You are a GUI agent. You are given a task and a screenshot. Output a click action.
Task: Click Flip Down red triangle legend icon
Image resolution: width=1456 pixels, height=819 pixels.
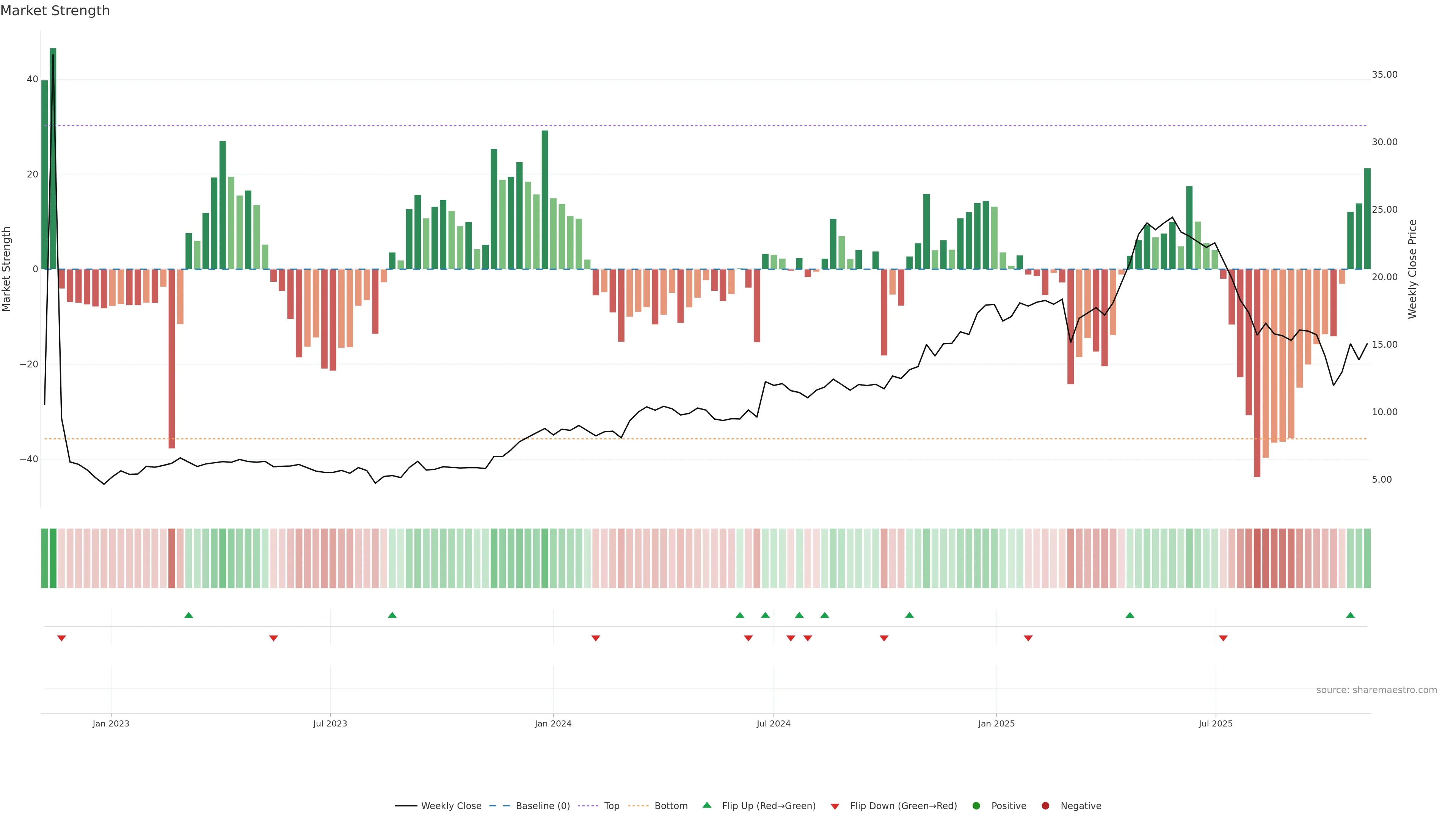click(x=835, y=806)
